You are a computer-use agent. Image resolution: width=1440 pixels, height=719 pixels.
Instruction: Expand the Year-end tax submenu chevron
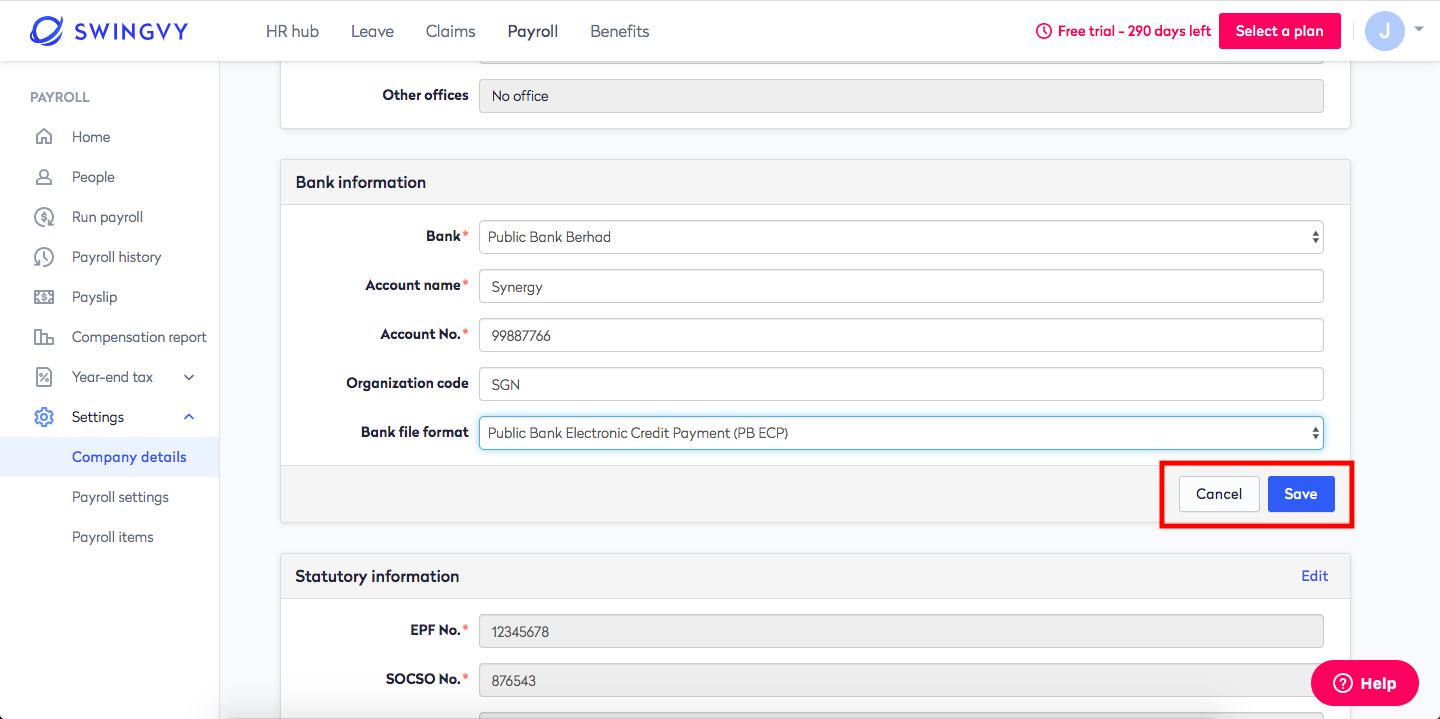click(189, 377)
